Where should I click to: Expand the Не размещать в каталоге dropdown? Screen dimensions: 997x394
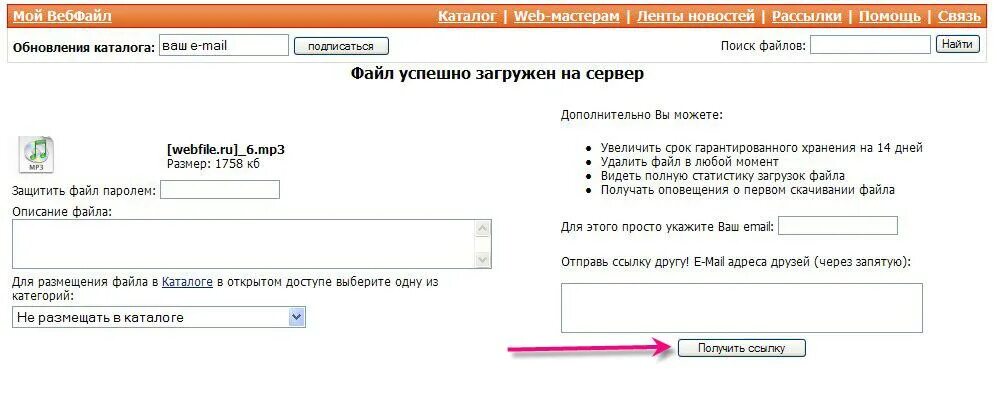click(x=159, y=317)
